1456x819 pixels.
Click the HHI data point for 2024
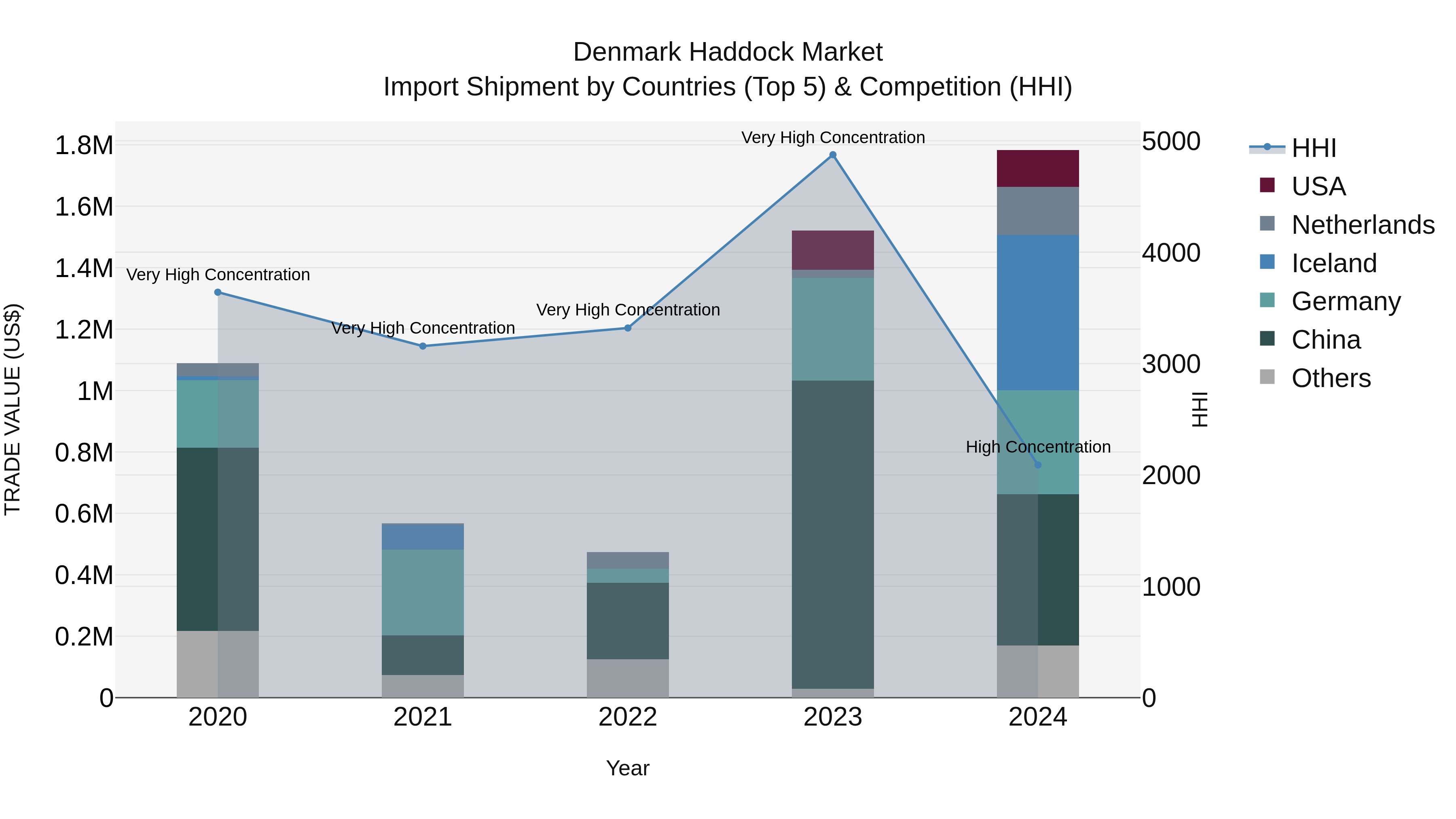point(1038,465)
